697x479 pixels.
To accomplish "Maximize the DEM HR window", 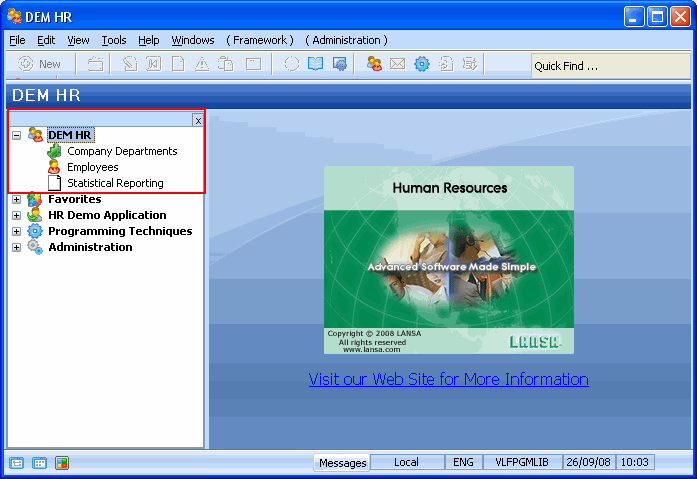I will (x=657, y=17).
